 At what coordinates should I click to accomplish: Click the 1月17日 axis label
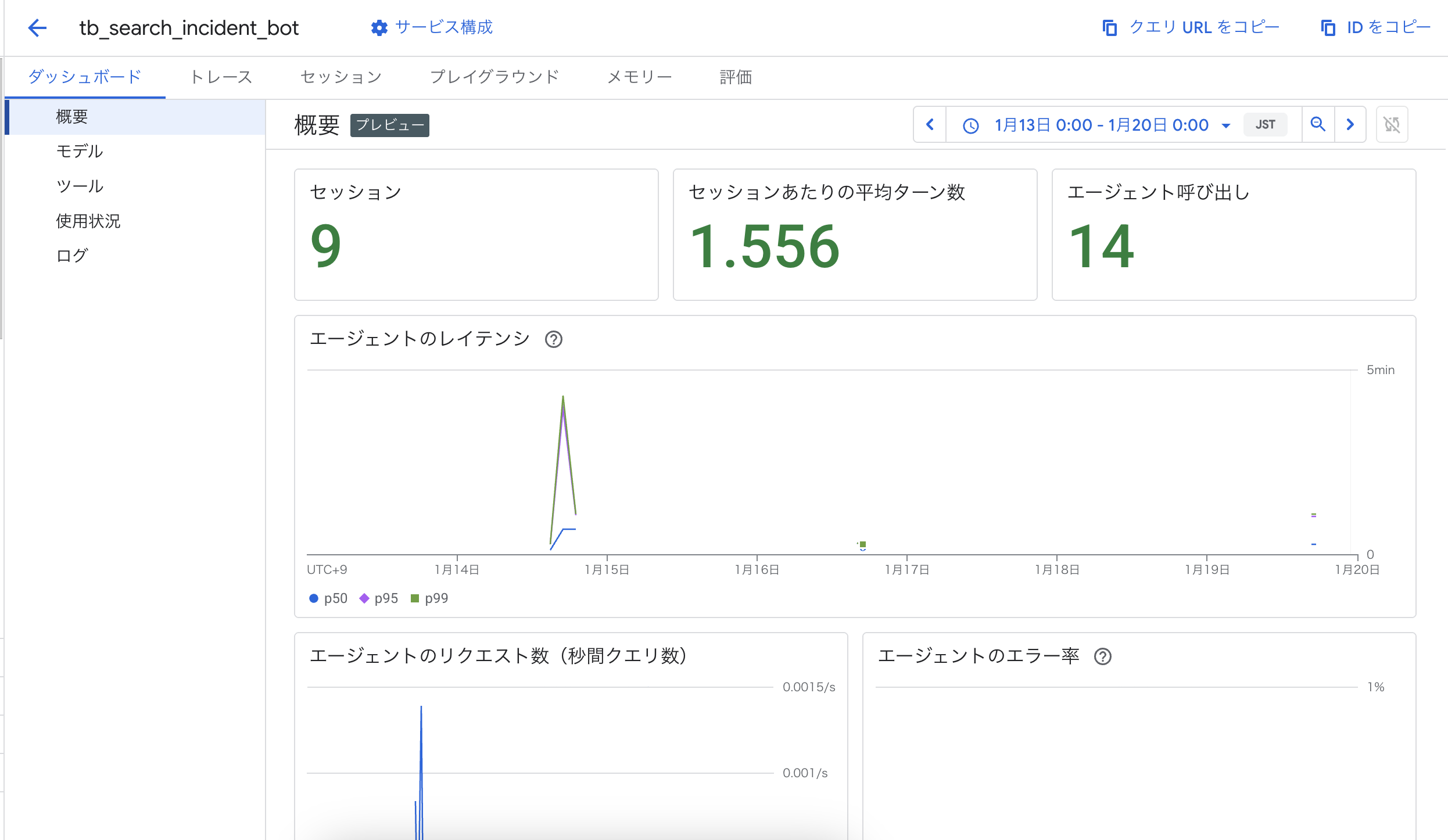pos(907,570)
